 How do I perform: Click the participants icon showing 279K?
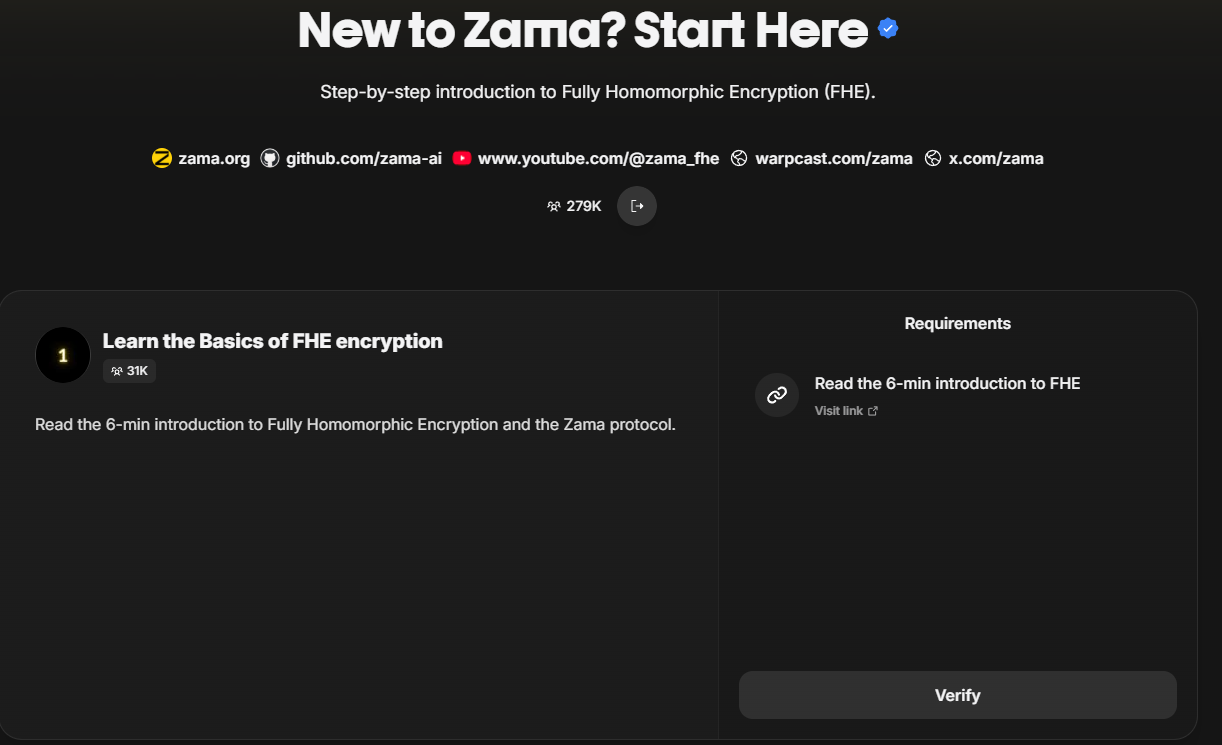point(553,206)
